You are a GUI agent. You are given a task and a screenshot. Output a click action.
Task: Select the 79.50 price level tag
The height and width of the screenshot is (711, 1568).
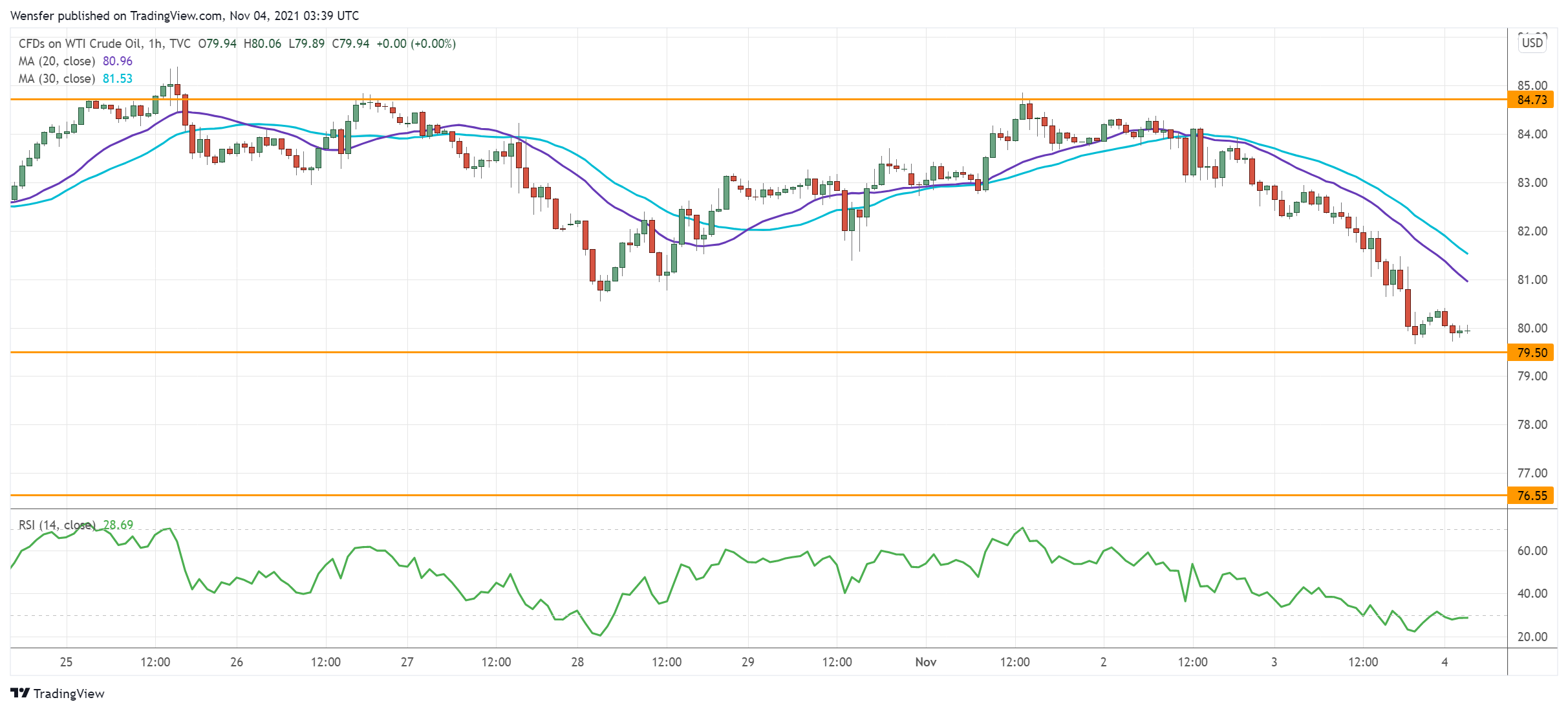pyautogui.click(x=1532, y=353)
